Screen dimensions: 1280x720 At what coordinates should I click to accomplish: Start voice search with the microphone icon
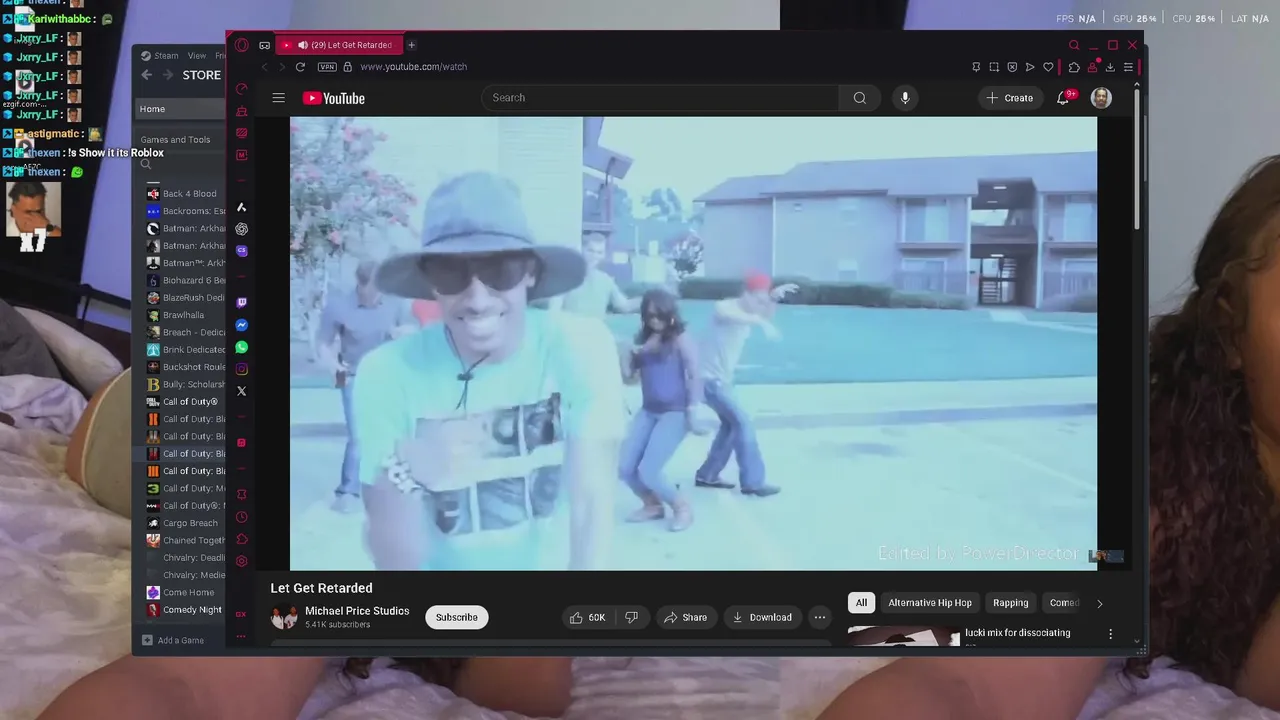click(905, 98)
